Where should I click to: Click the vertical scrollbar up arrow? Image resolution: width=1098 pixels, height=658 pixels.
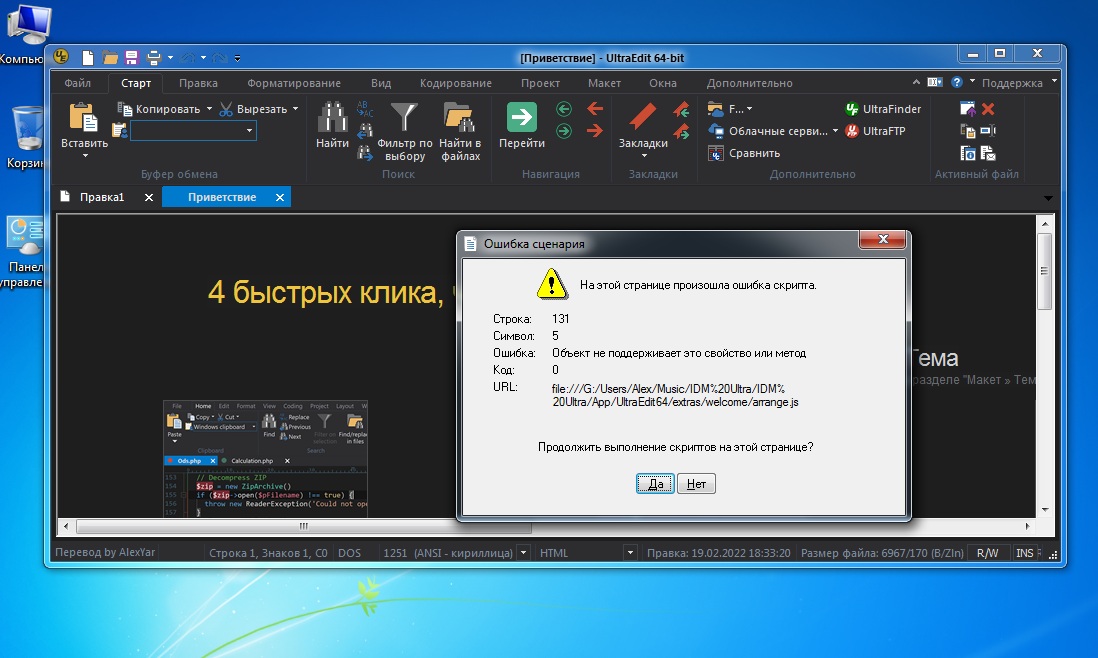click(x=1045, y=224)
